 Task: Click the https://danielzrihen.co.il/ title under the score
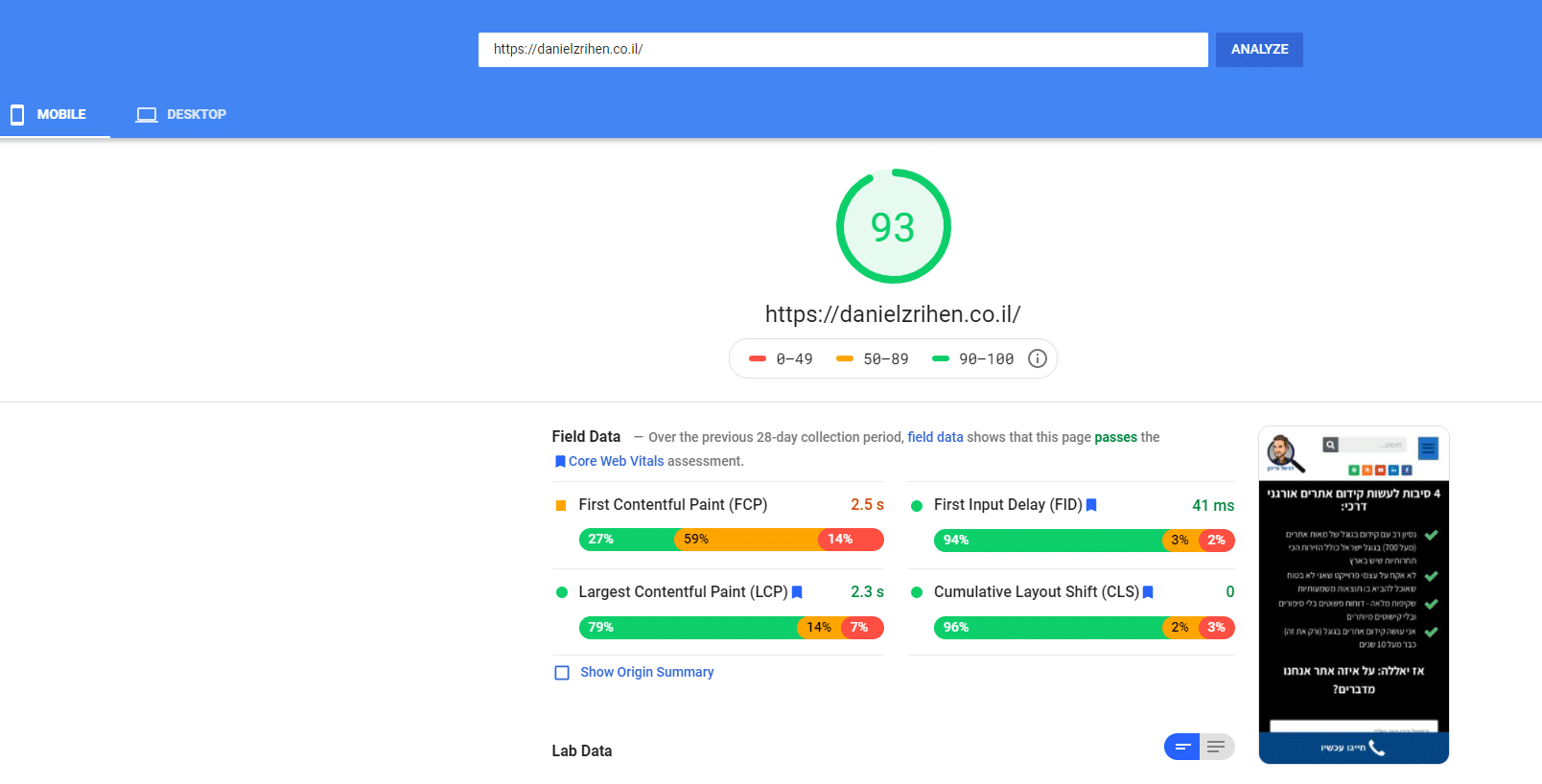pos(893,314)
